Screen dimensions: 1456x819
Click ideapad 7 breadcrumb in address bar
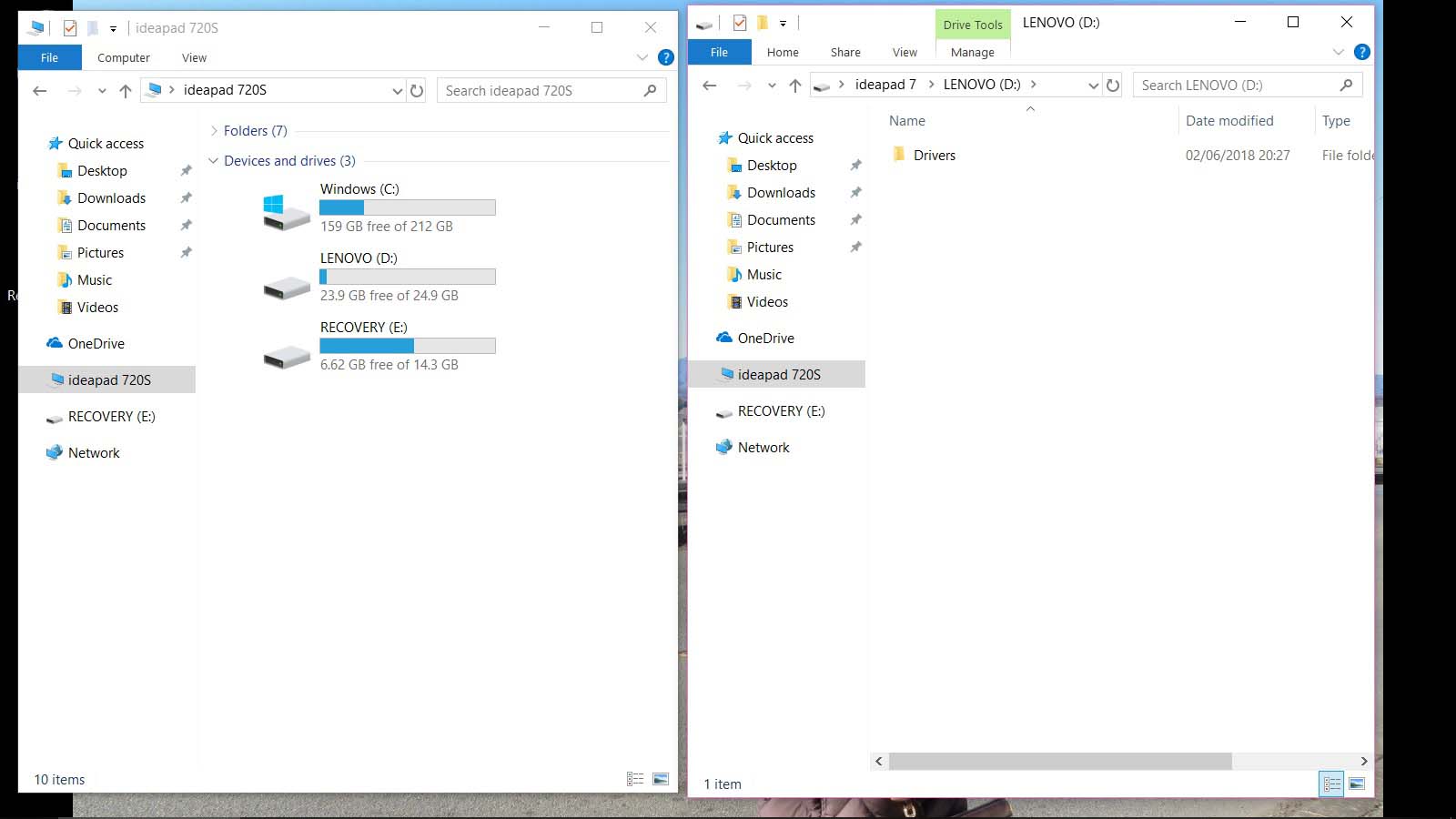pyautogui.click(x=885, y=85)
